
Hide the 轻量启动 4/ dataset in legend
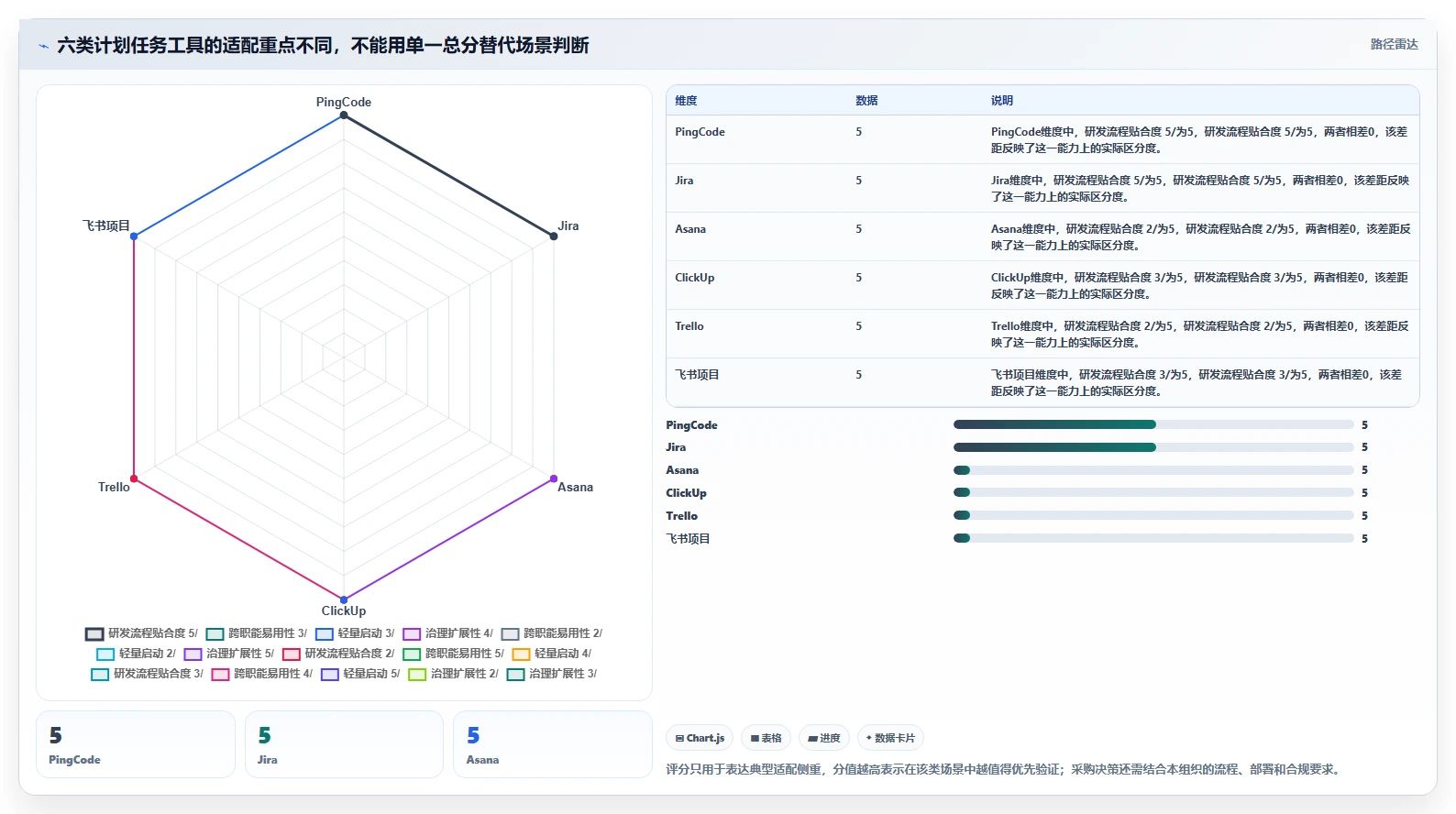point(552,654)
